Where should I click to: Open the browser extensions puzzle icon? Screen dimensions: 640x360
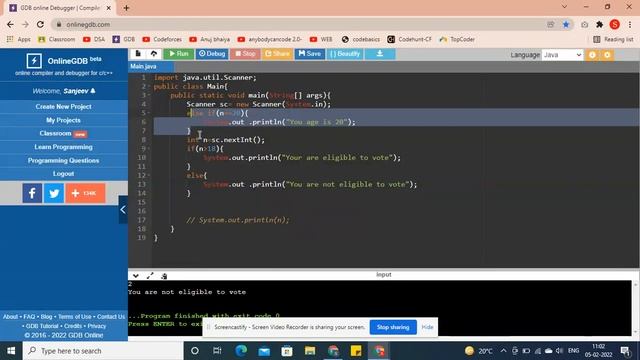pos(599,24)
